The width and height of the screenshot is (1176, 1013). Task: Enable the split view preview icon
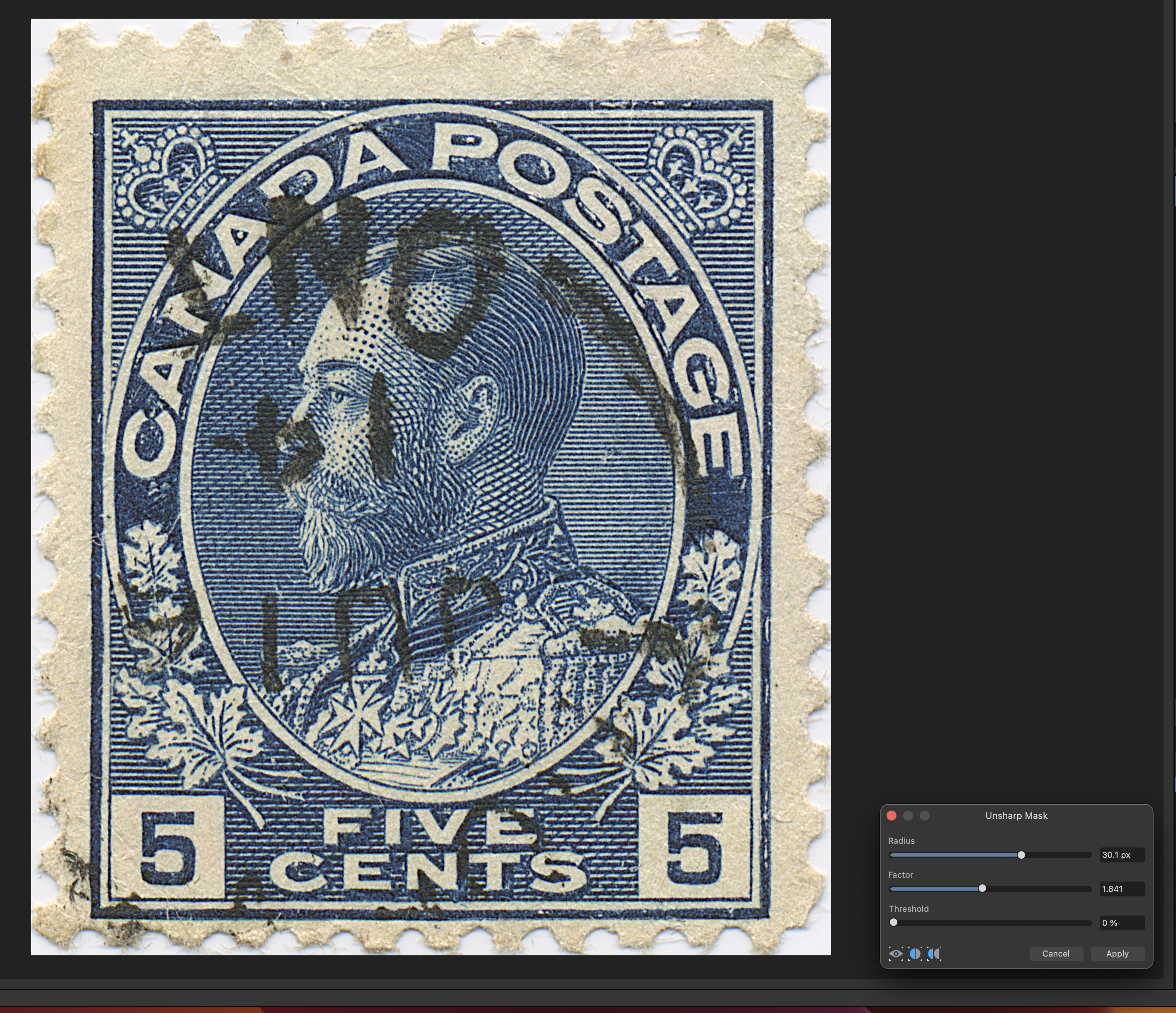click(915, 953)
